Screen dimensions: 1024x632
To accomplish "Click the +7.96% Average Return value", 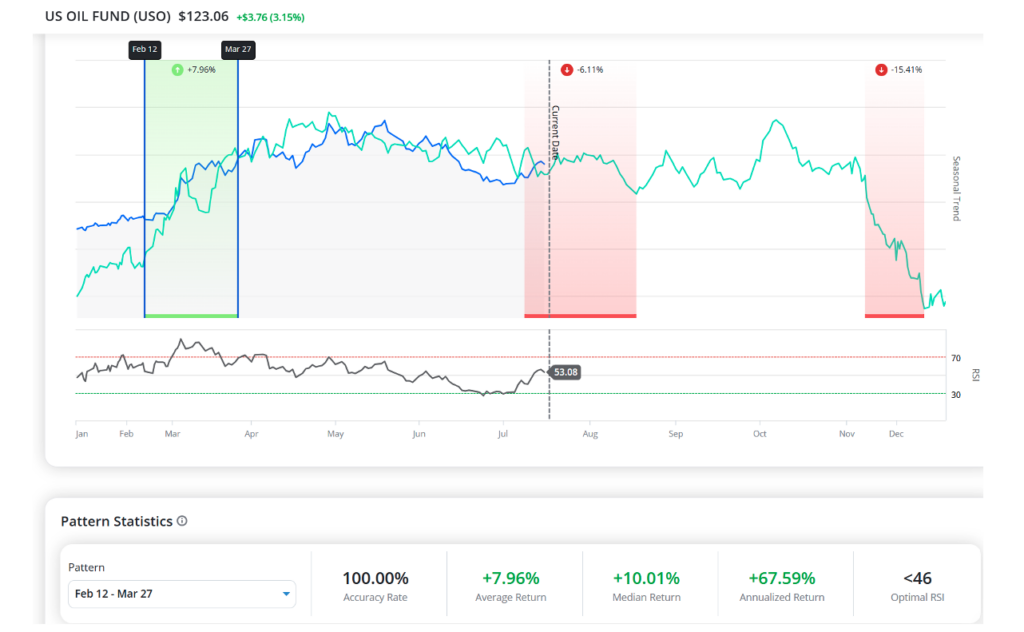I will (511, 578).
